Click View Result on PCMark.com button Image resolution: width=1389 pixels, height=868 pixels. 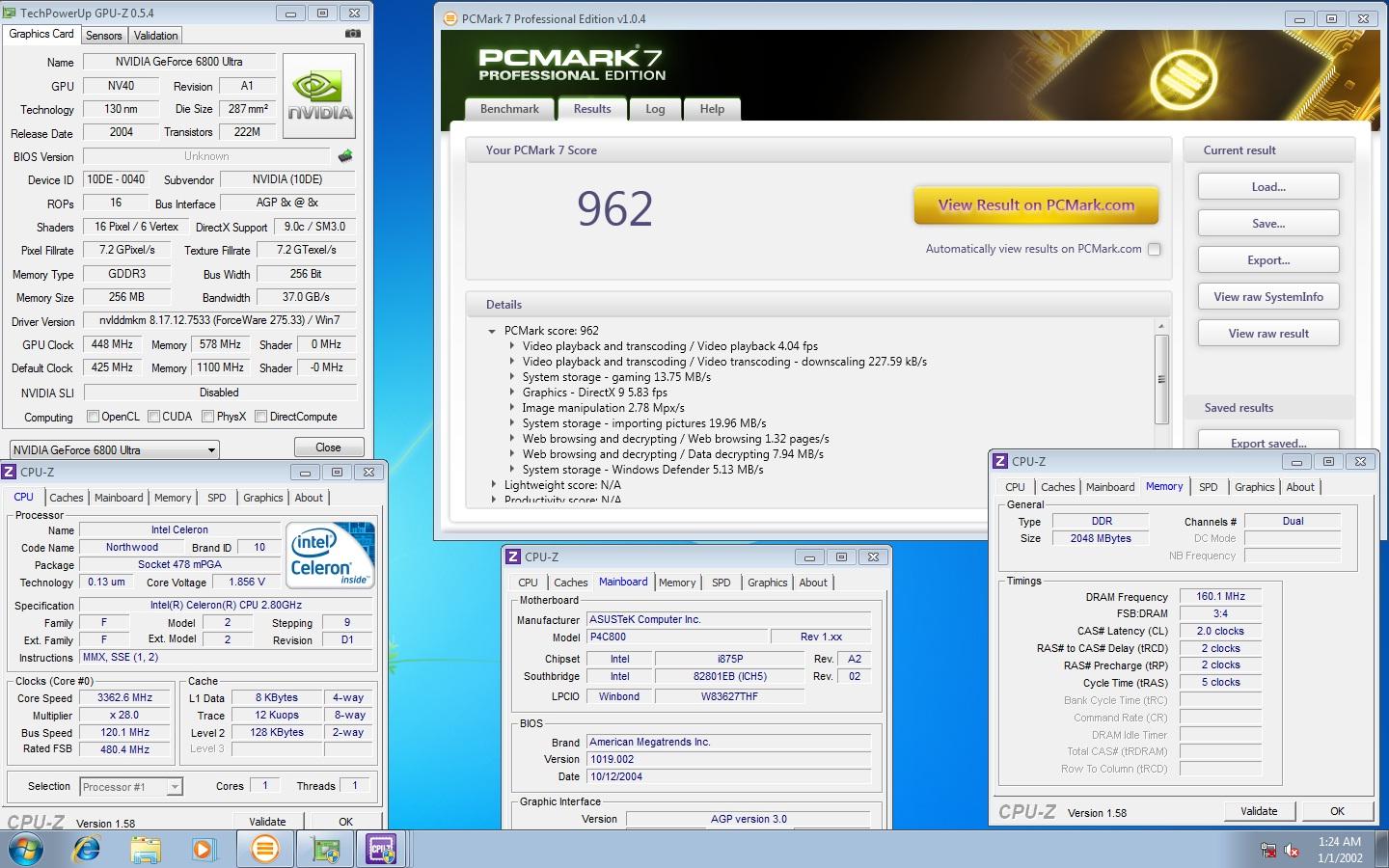pos(1036,204)
